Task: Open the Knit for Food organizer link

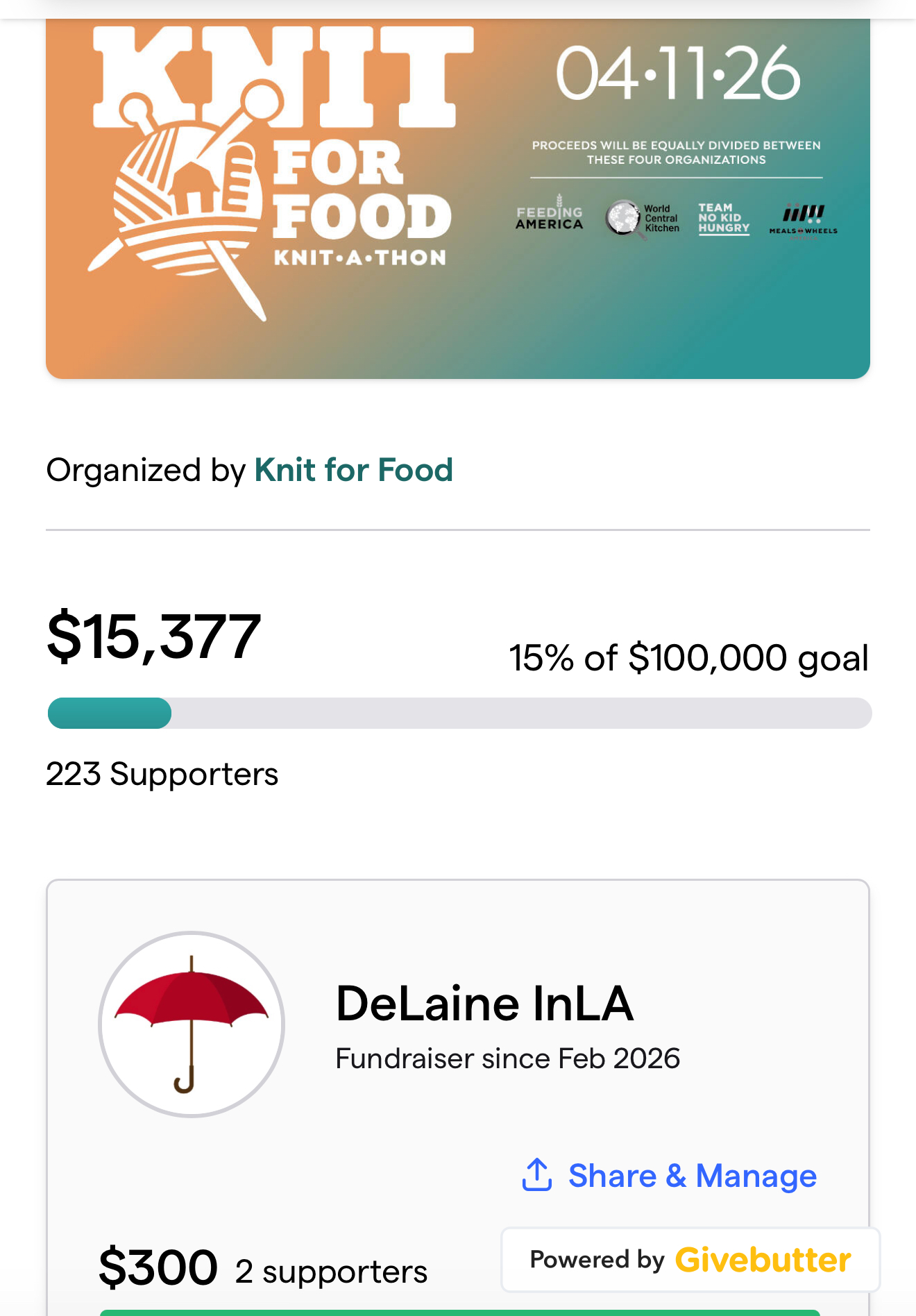Action: pos(354,470)
